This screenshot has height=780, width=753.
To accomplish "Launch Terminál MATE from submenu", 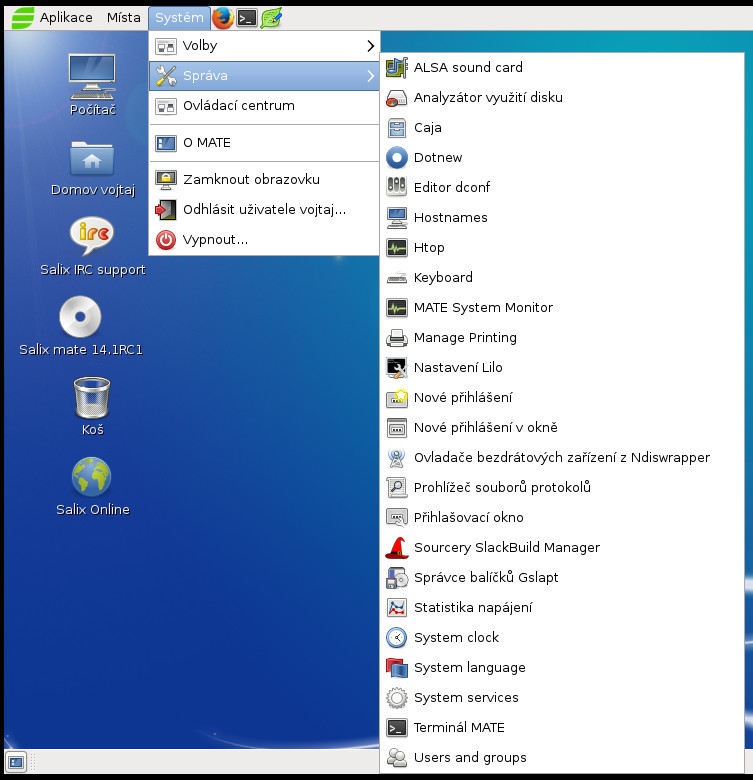I will coord(562,727).
